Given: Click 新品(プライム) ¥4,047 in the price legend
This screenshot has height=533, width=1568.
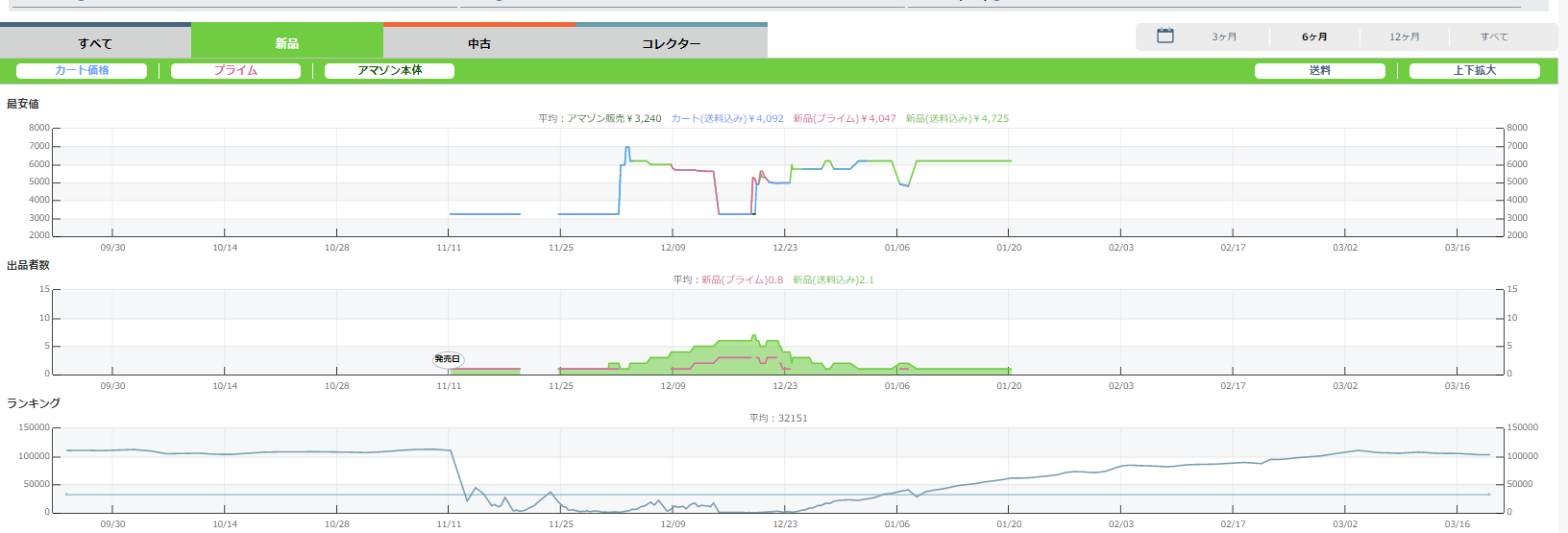Looking at the screenshot, I should tap(844, 119).
